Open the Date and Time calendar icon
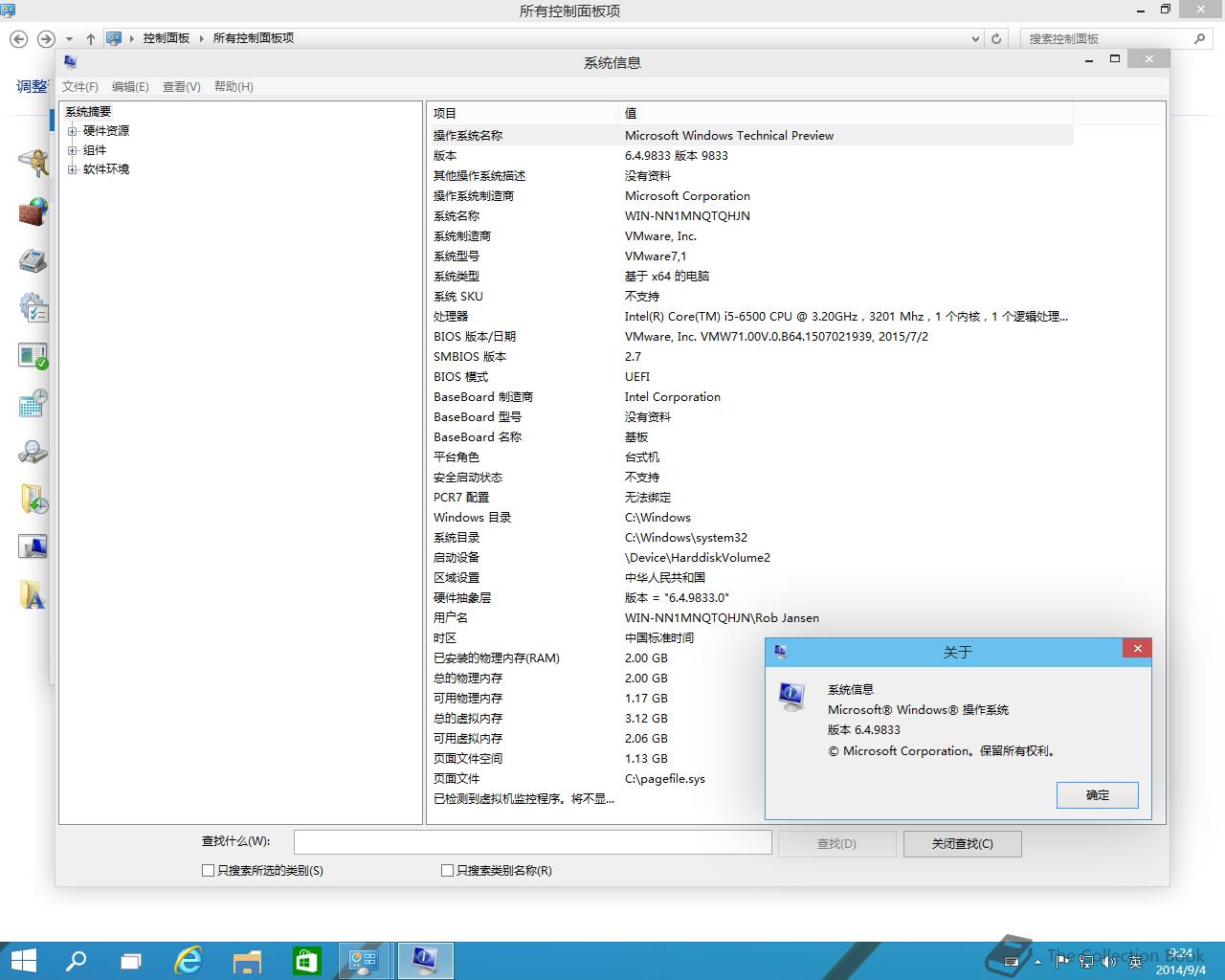1225x980 pixels. 33,403
